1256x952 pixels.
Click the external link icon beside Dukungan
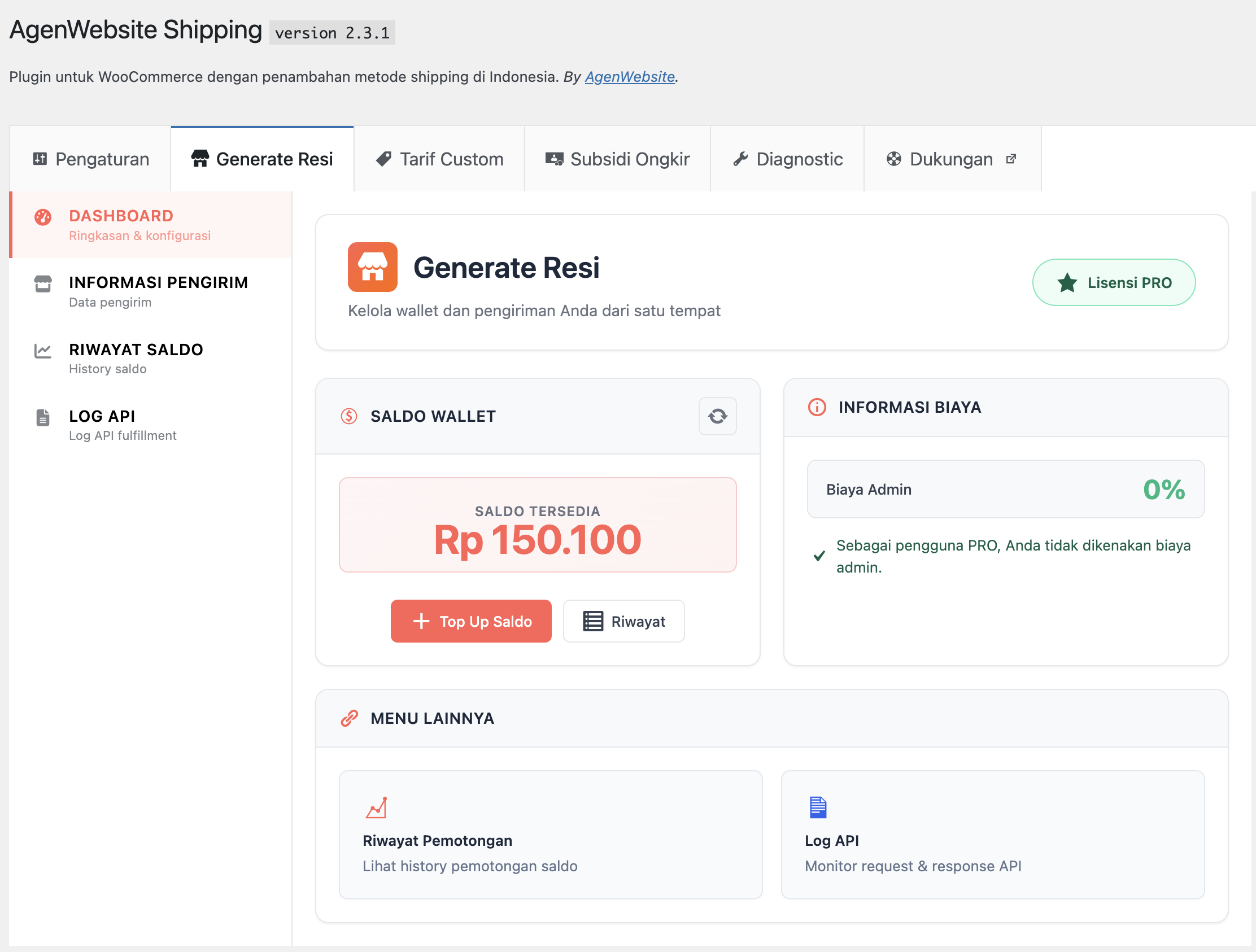[x=1011, y=159]
